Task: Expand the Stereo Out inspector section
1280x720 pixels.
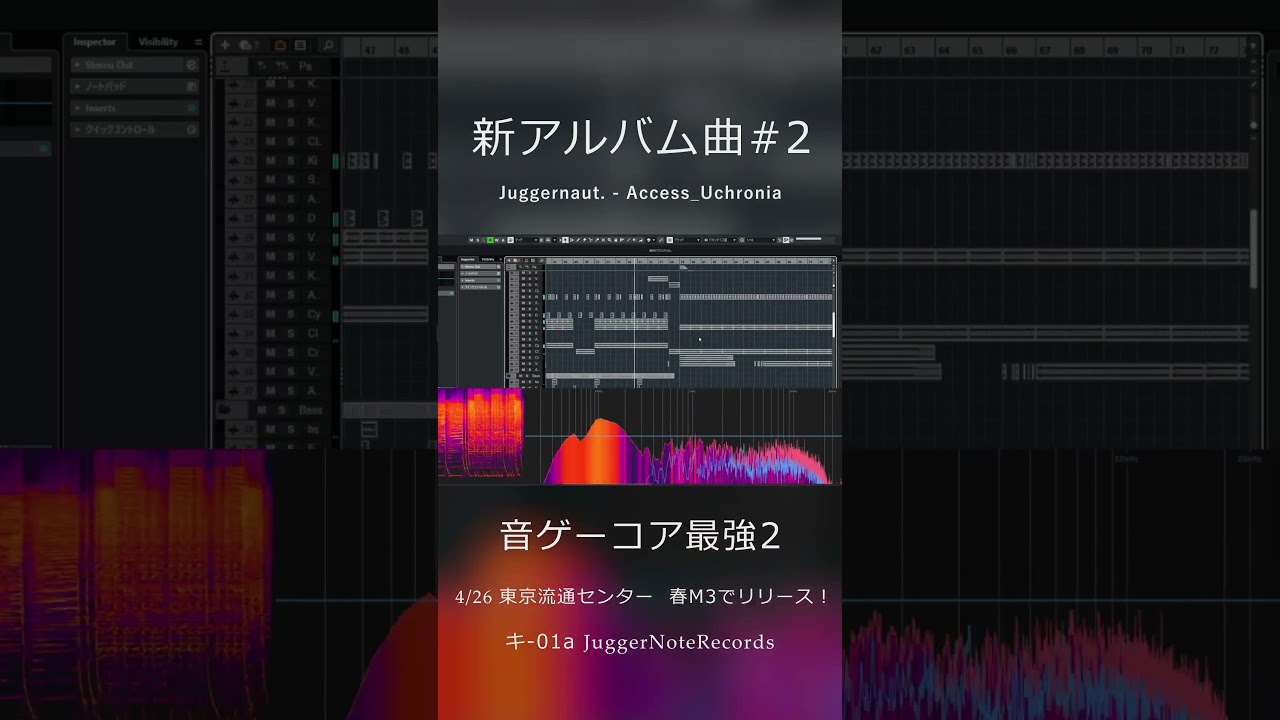Action: tap(78, 65)
